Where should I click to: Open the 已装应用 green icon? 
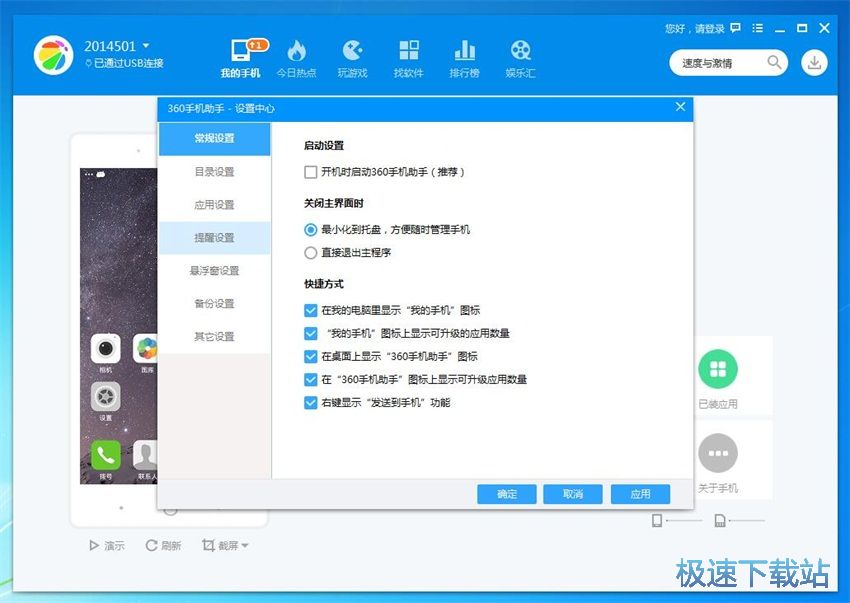click(718, 369)
